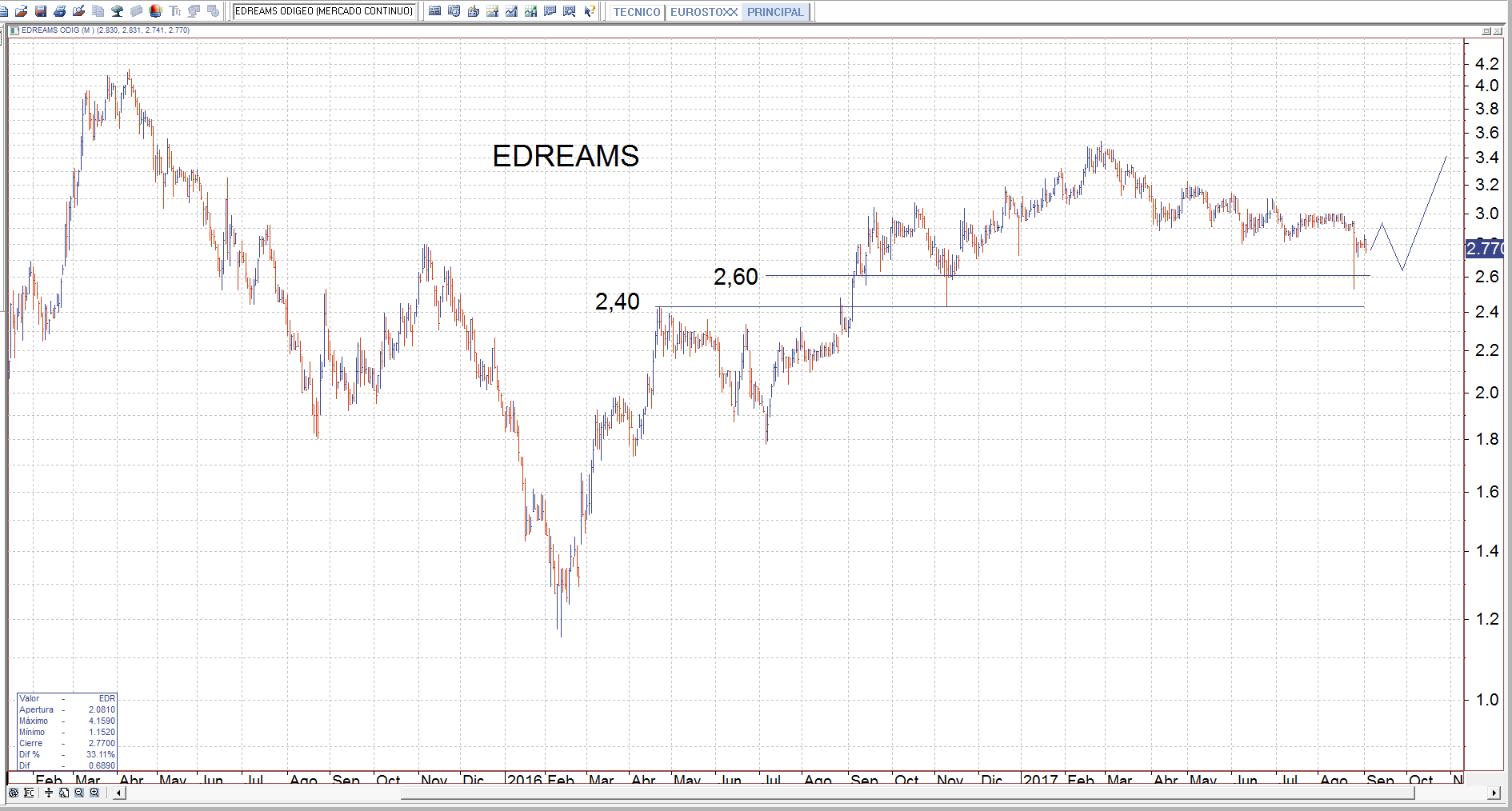Save the chart with the floppy disk icon
This screenshot has width=1512, height=811.
pyautogui.click(x=41, y=11)
